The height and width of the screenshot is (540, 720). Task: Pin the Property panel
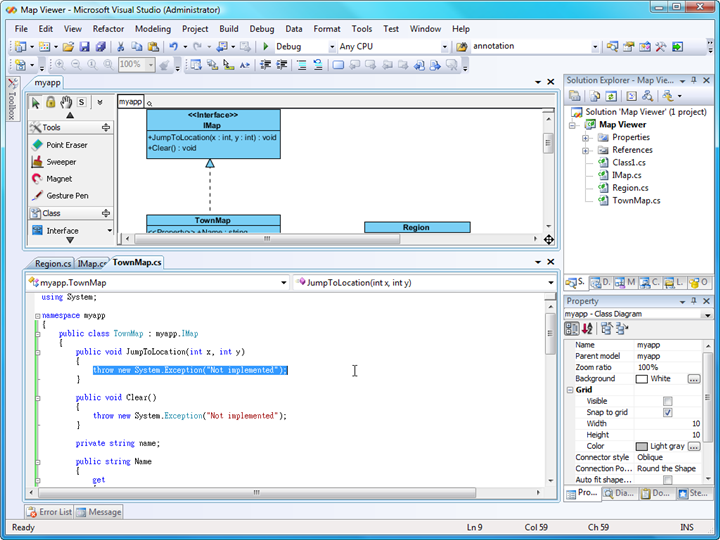(x=694, y=301)
